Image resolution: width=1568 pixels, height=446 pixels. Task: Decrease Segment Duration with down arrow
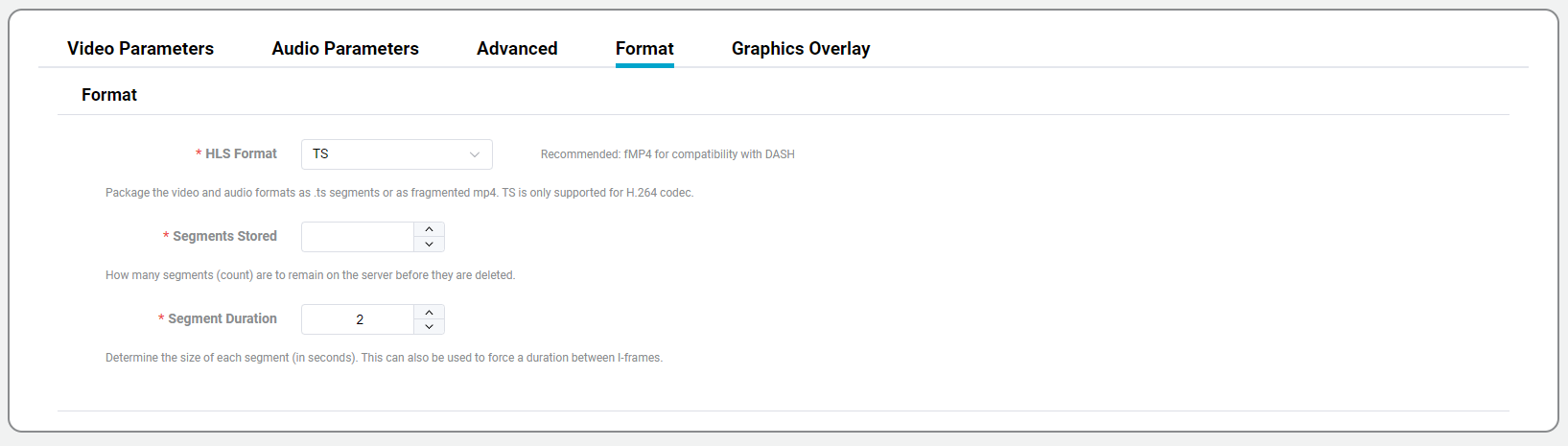430,327
